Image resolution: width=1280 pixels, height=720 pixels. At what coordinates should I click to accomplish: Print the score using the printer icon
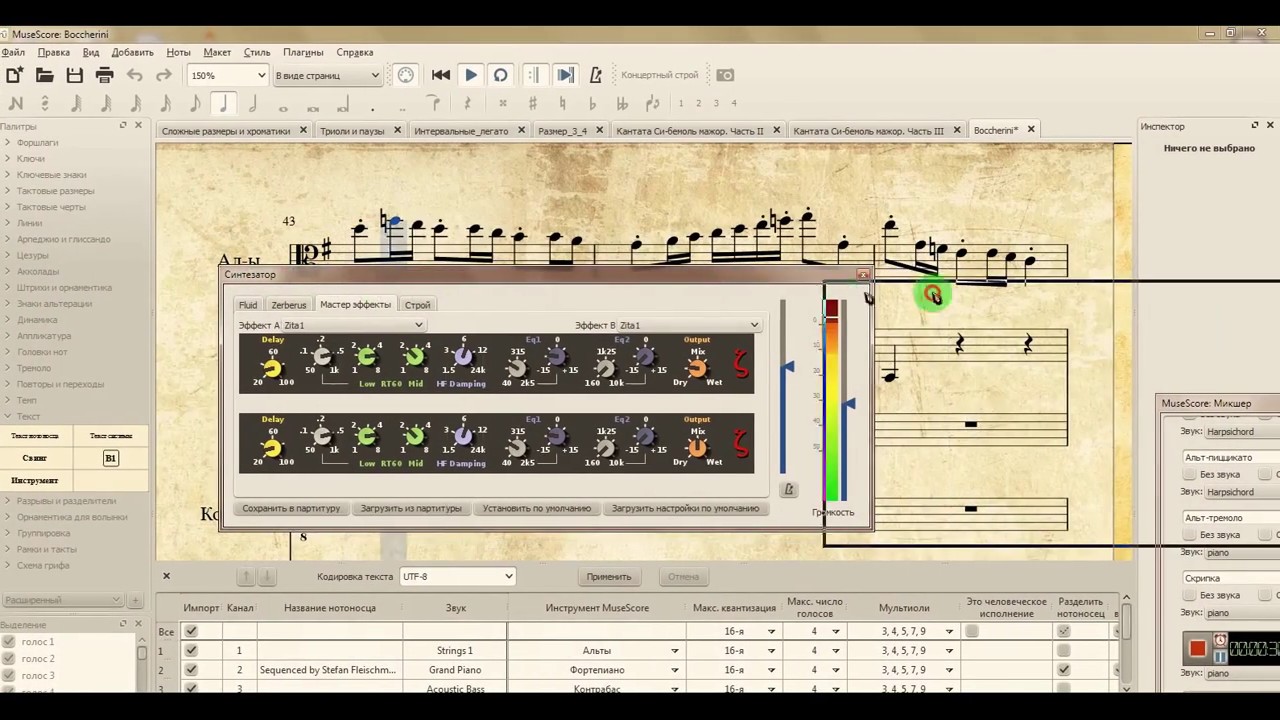point(104,75)
